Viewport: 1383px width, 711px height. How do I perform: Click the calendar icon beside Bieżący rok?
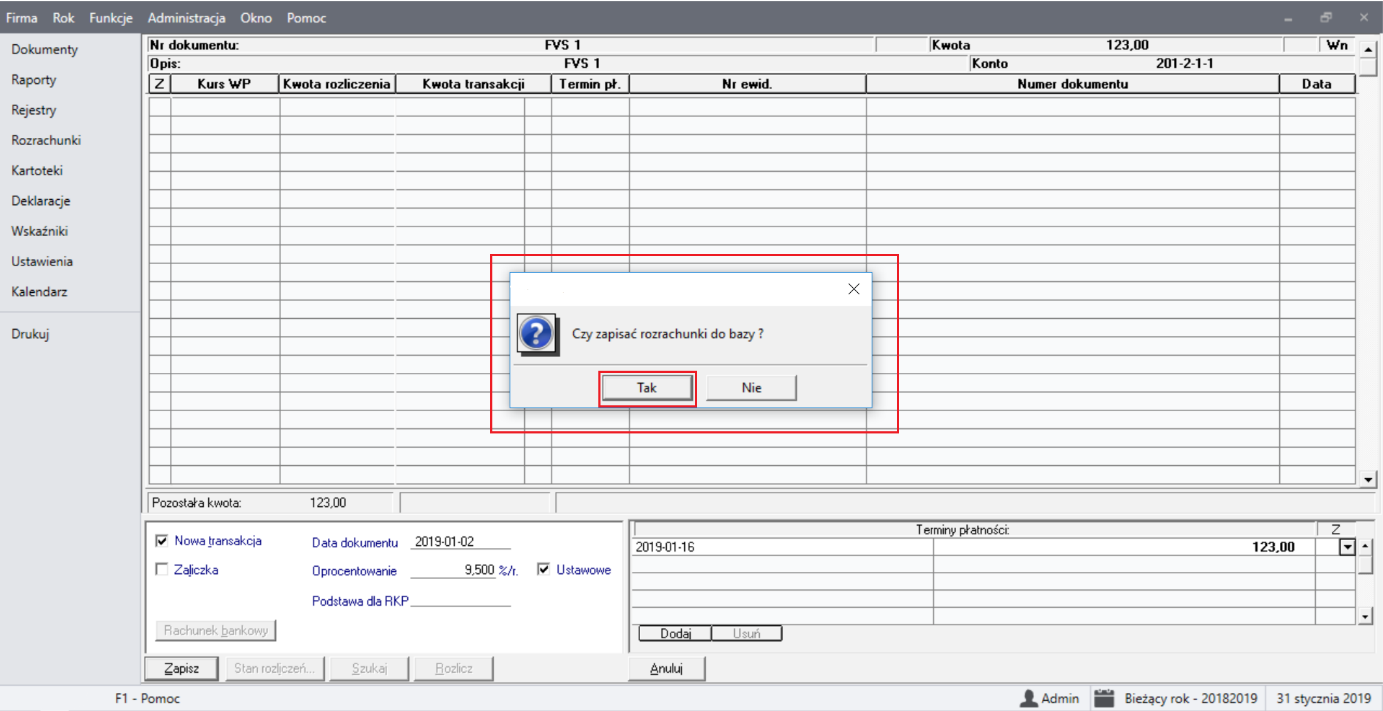(1103, 698)
